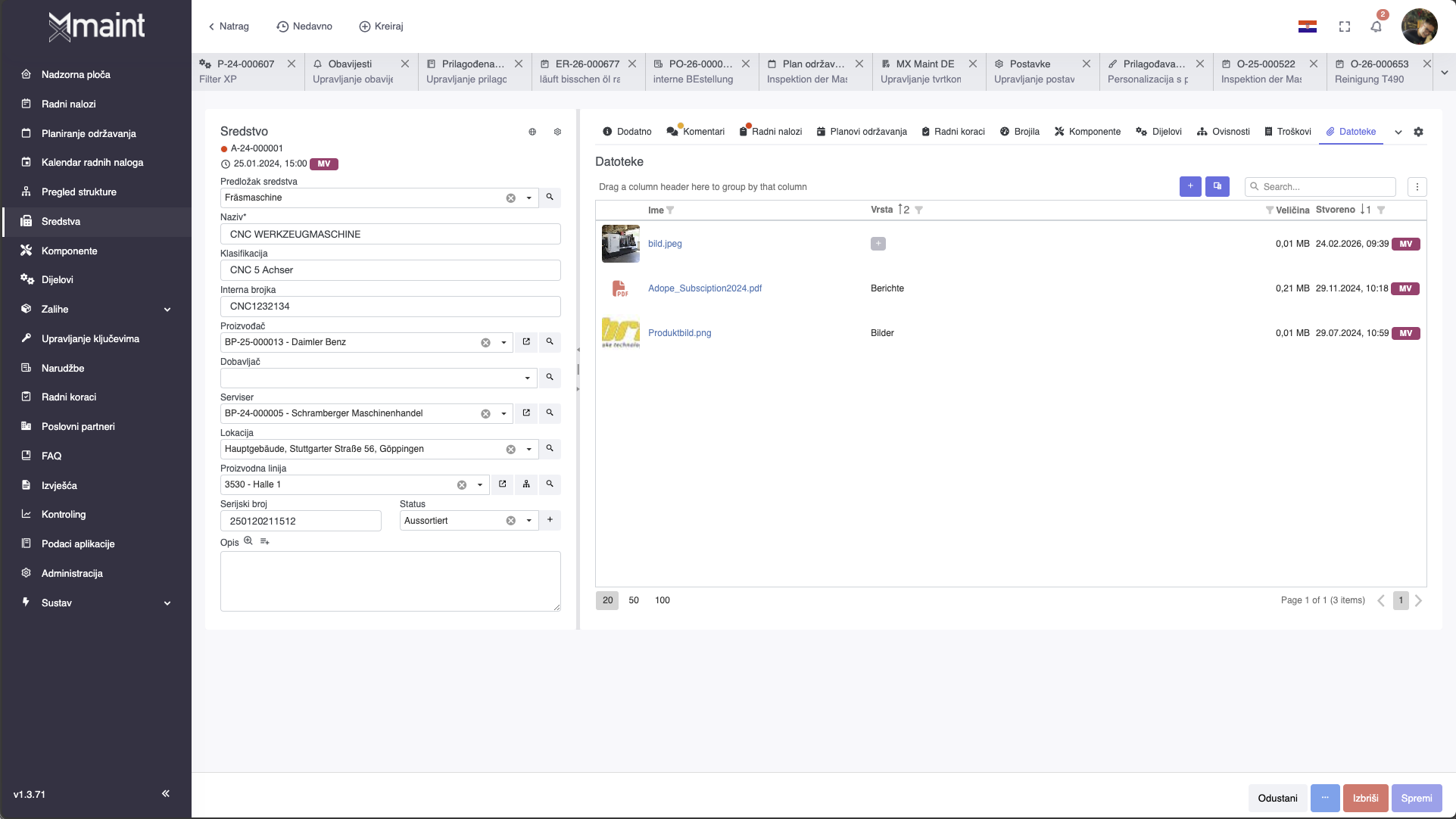Select 50 items per page

click(634, 600)
